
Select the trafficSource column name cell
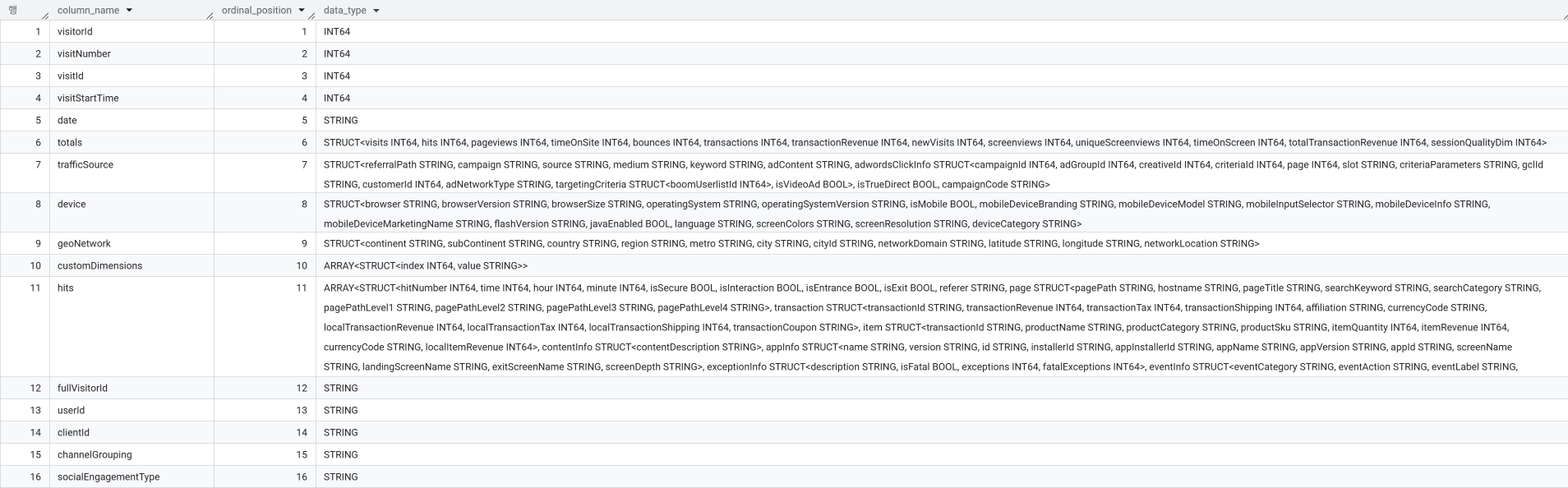click(85, 165)
